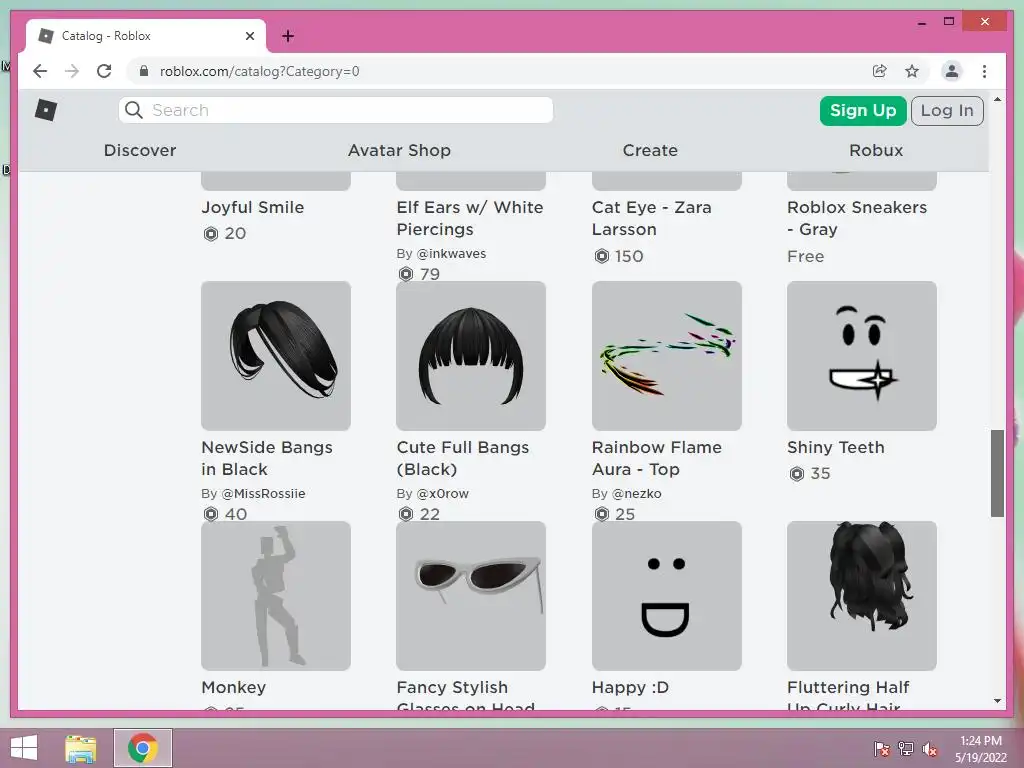
Task: Open the Fluttering Half Up Curly Hair thumbnail
Action: (x=862, y=596)
